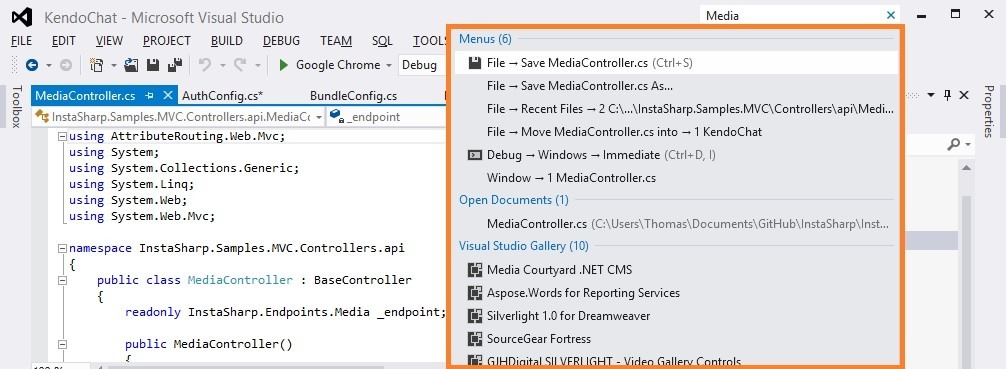Toggle pin on MediaController.cs tab

coord(150,96)
